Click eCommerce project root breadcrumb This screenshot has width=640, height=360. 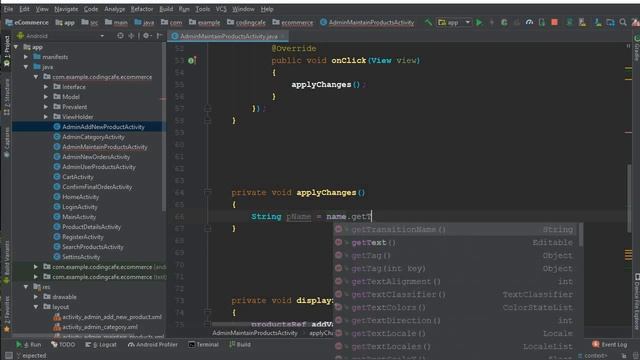coord(27,22)
